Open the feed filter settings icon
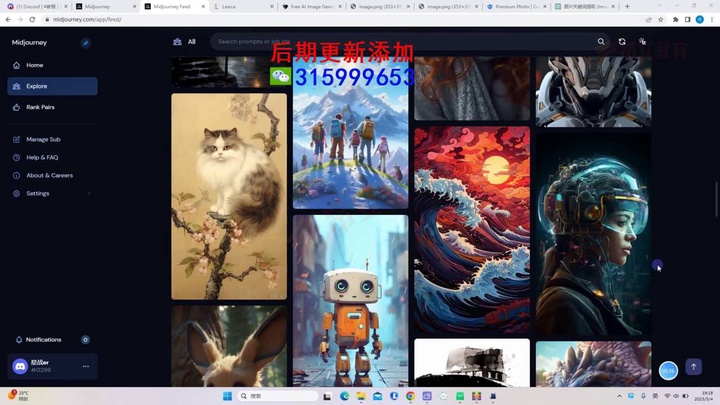 pyautogui.click(x=642, y=42)
